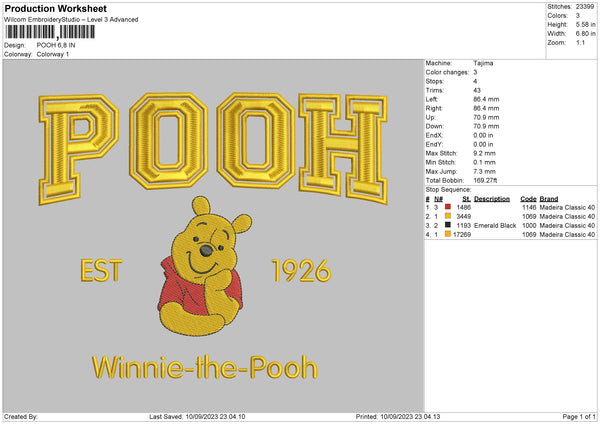This screenshot has height=424, width=600.
Task: Click the 'Last Saved: 10/09/2023' footer text
Action: [x=197, y=417]
